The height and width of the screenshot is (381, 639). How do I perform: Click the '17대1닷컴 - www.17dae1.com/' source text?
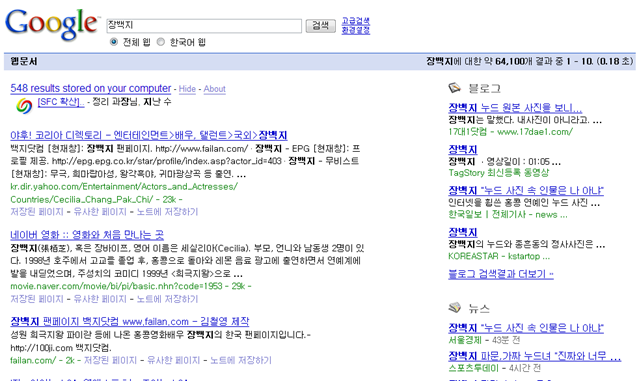[x=510, y=132]
